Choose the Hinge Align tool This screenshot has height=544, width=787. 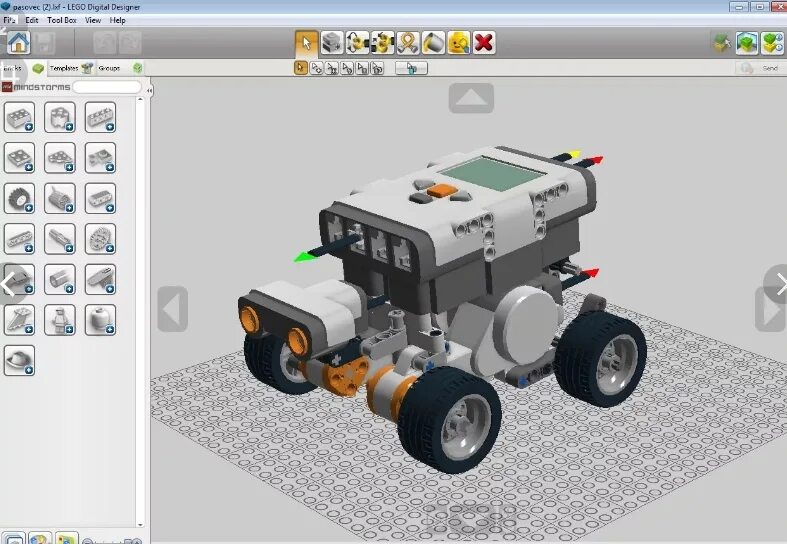pos(383,43)
